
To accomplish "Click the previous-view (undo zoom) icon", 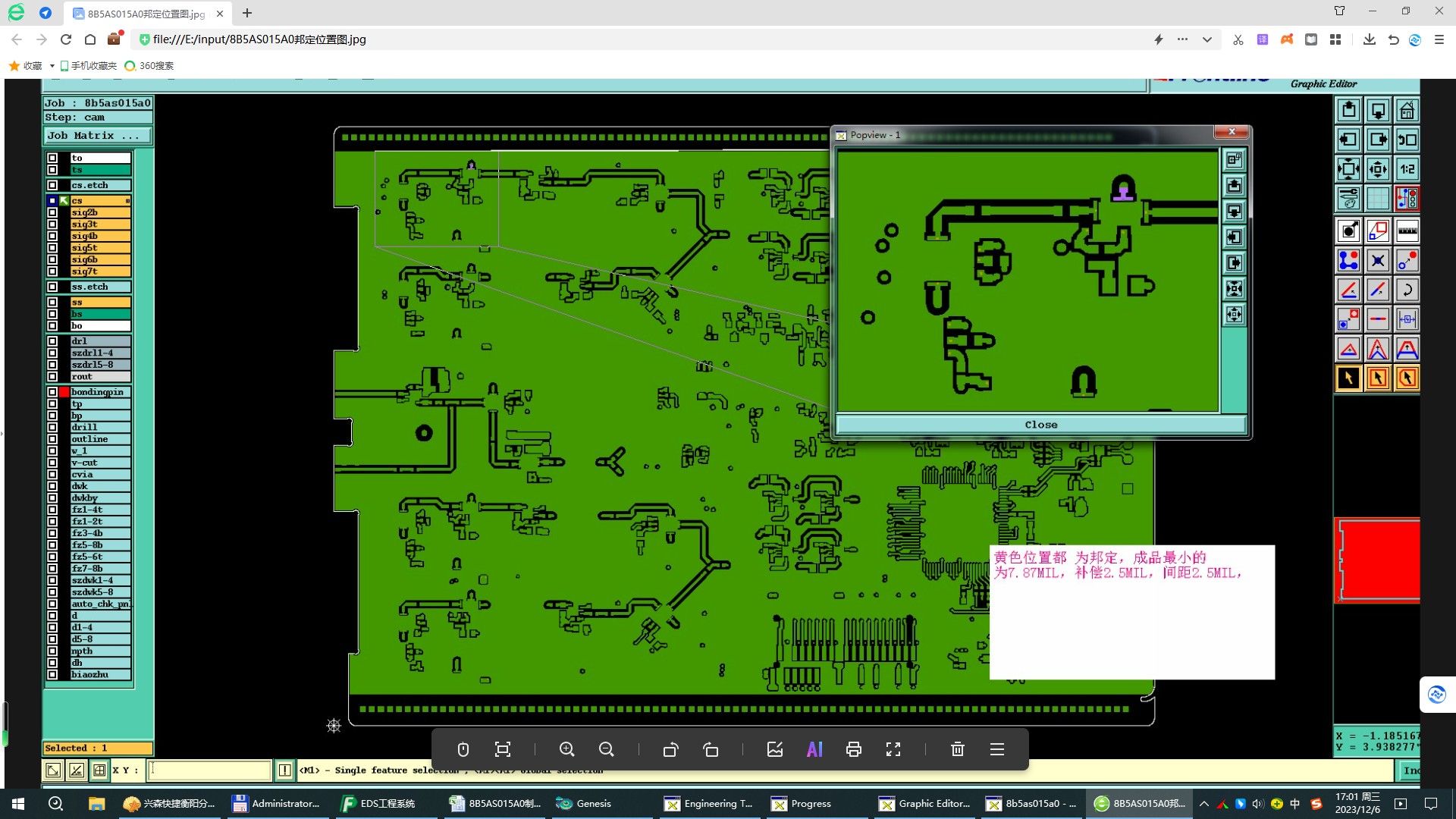I will coord(1407,140).
